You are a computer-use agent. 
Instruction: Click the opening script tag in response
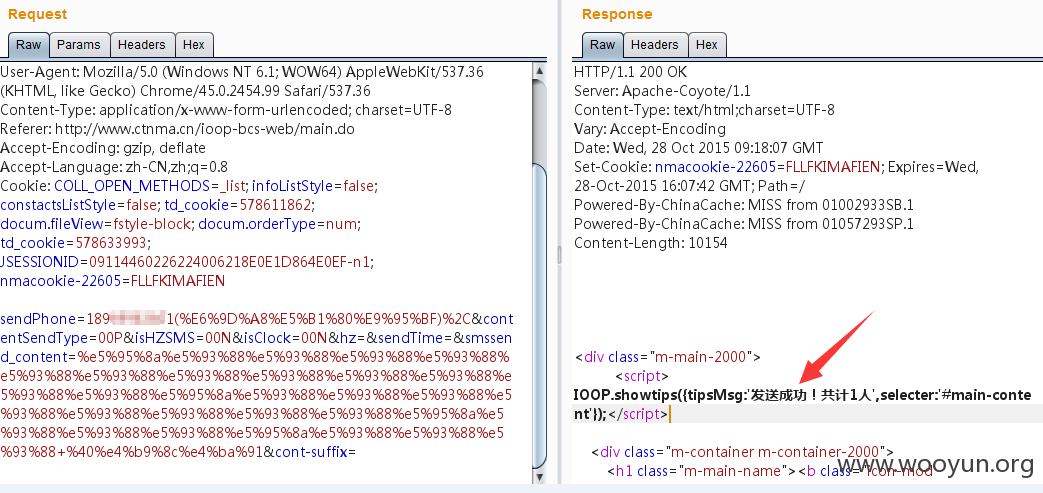point(642,376)
